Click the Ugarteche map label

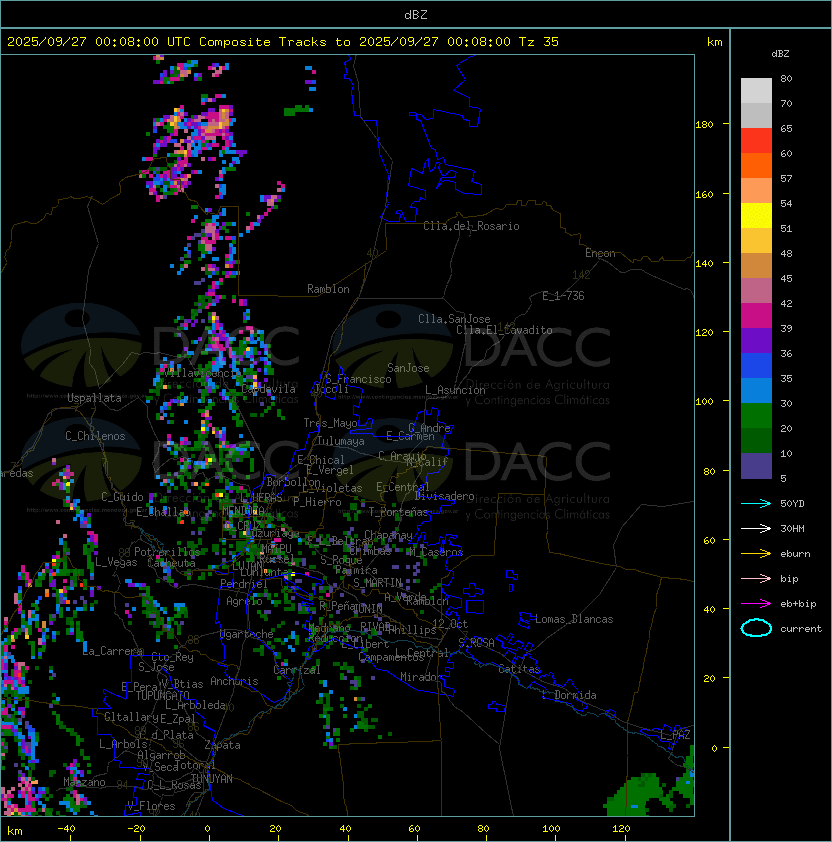click(x=247, y=634)
